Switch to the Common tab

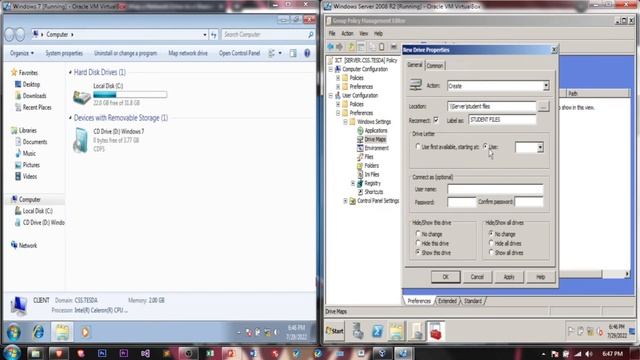pos(435,66)
